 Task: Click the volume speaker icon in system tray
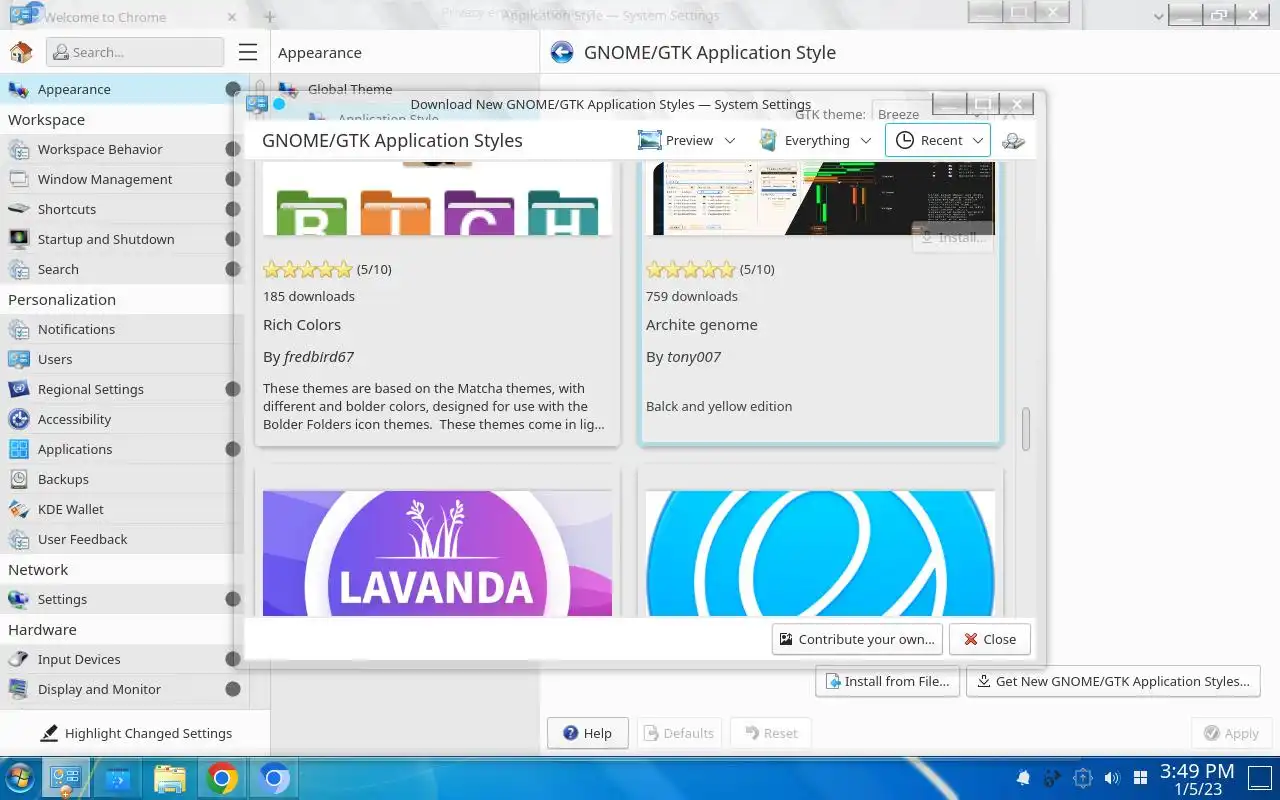pos(1111,778)
